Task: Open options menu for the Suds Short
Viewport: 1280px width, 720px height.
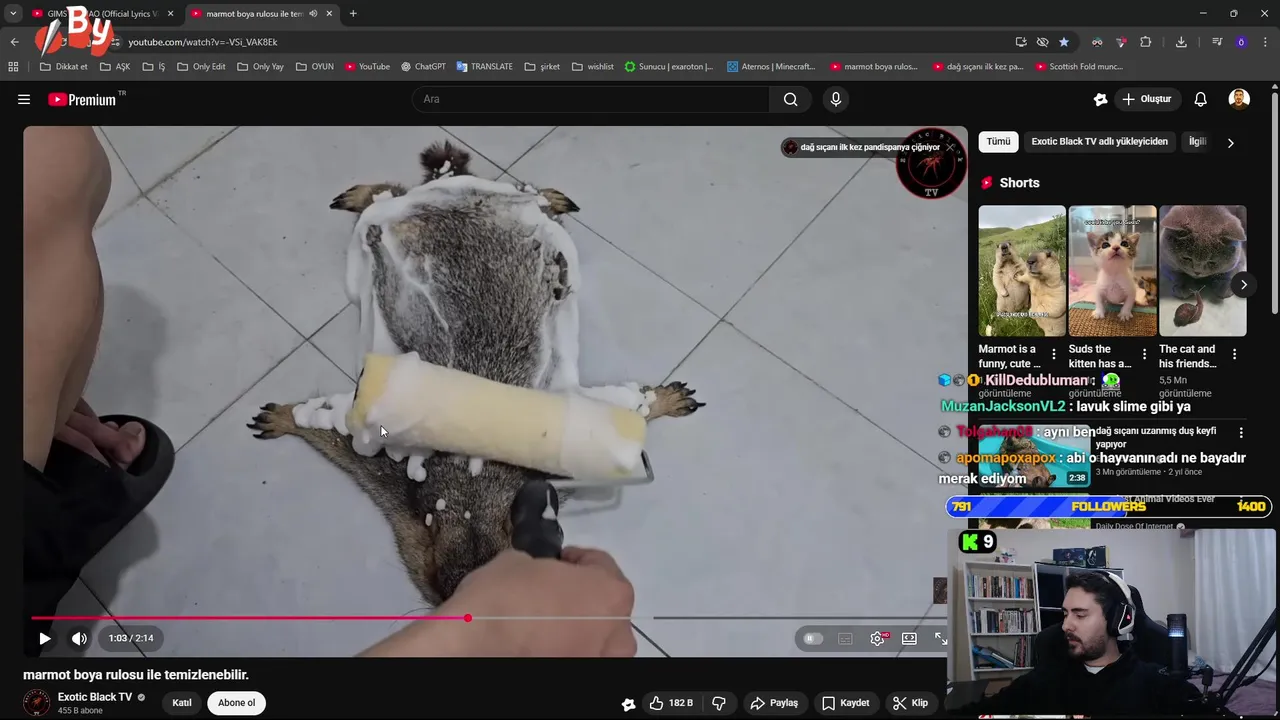Action: pos(1144,354)
